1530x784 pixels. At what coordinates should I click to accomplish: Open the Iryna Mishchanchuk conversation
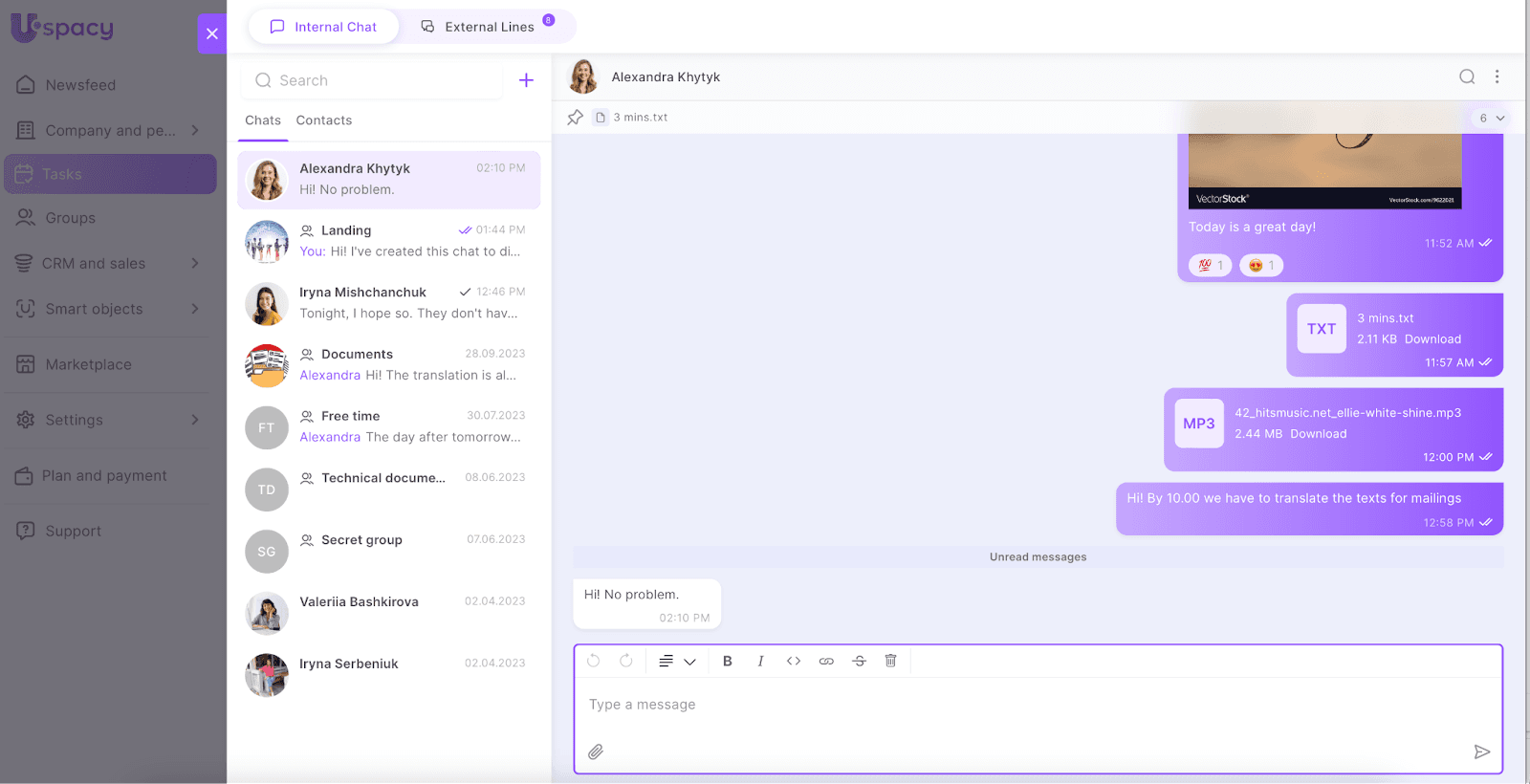pyautogui.click(x=389, y=303)
